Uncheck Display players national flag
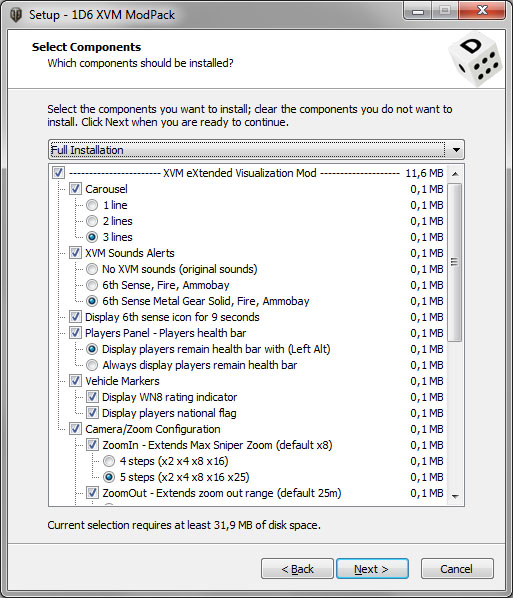This screenshot has height=598, width=513. (92, 413)
